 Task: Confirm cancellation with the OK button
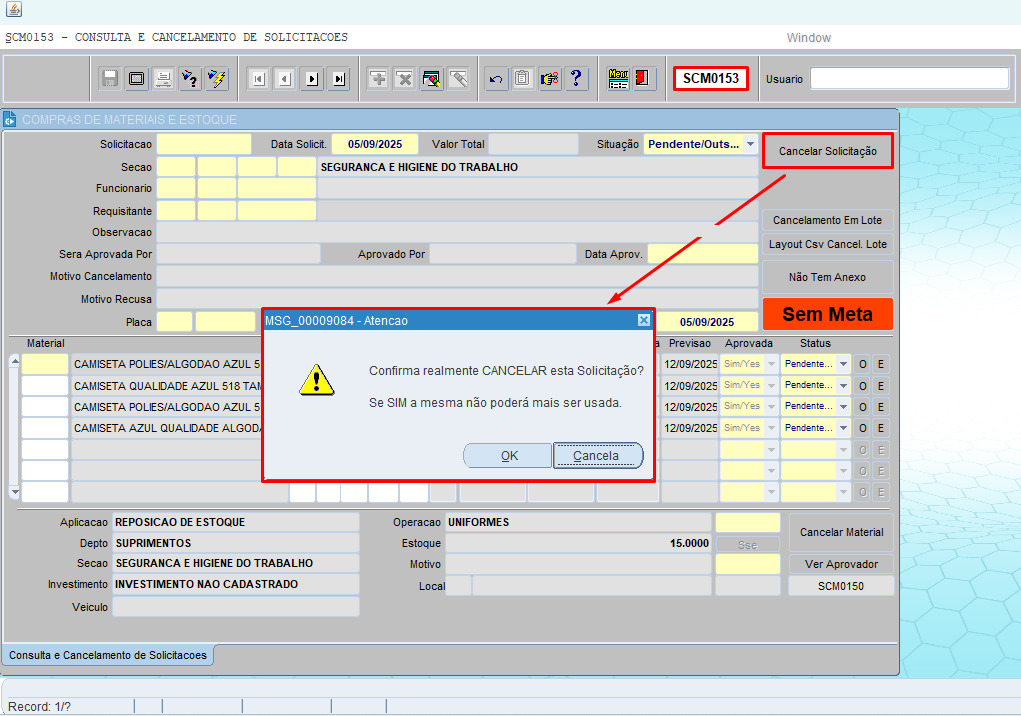(x=508, y=456)
